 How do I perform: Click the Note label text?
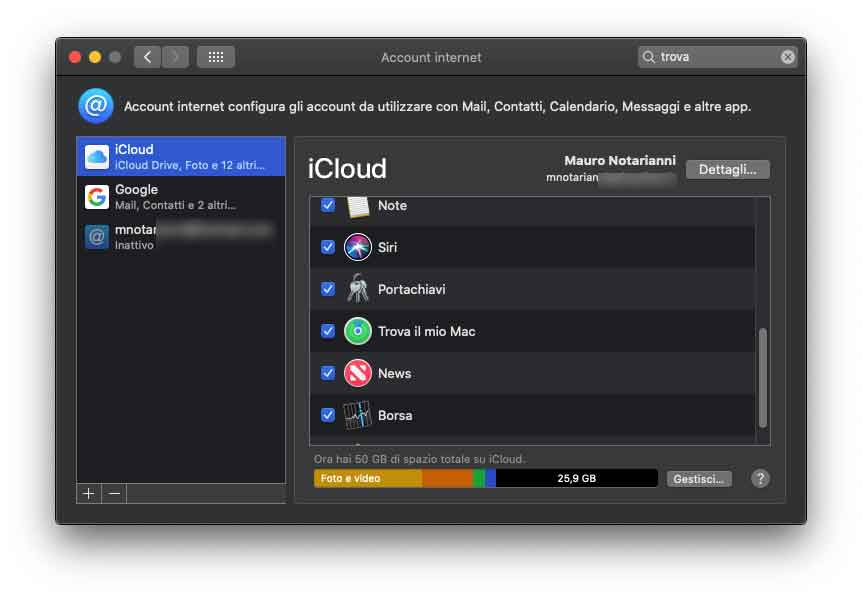[x=392, y=206]
